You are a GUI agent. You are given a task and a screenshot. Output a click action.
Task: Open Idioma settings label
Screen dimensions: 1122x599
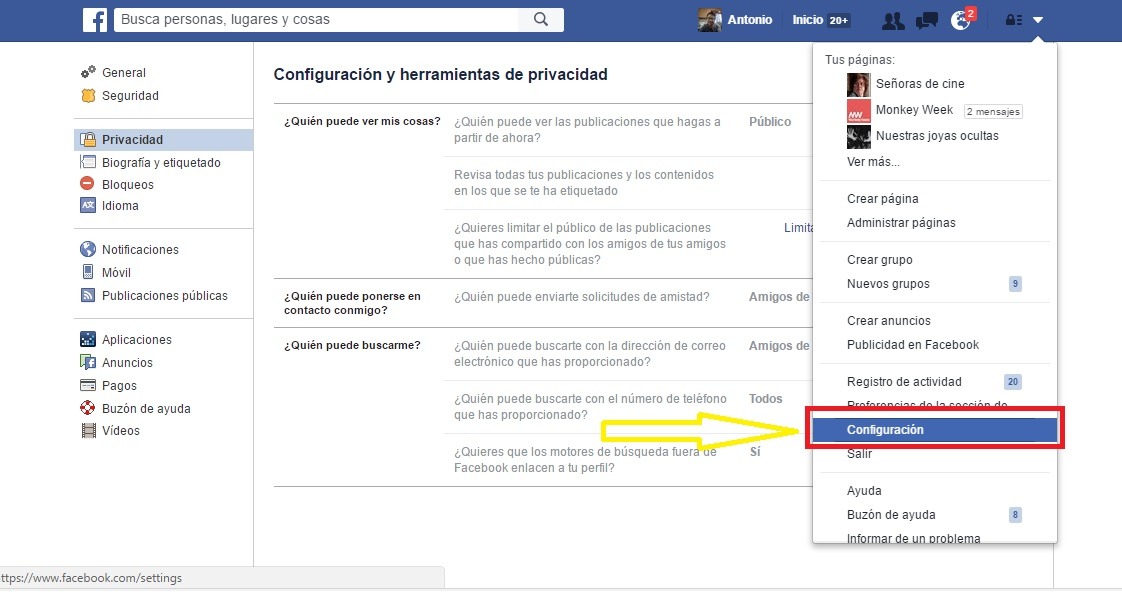pyautogui.click(x=120, y=205)
